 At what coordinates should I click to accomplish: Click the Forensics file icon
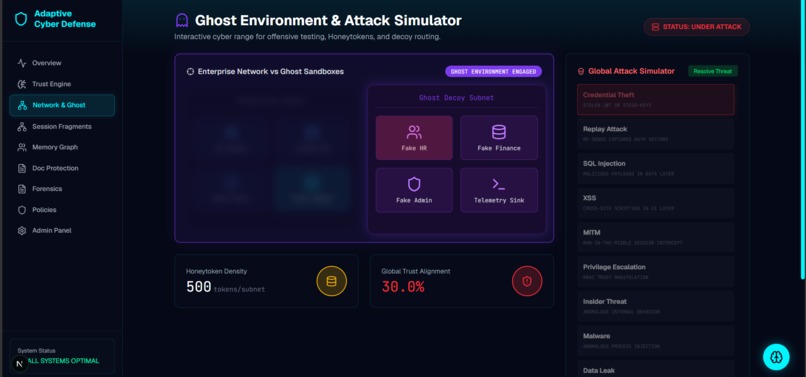coord(22,189)
